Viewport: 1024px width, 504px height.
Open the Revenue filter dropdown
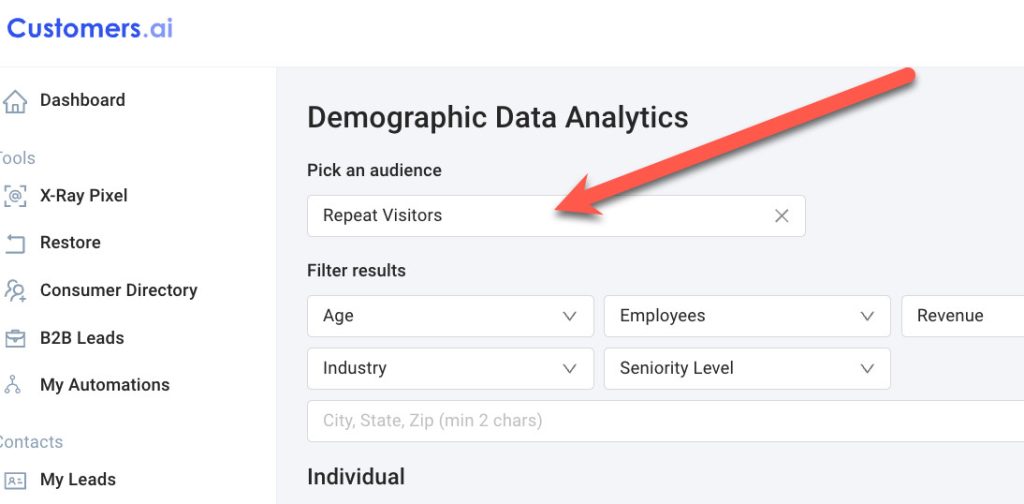(x=963, y=316)
